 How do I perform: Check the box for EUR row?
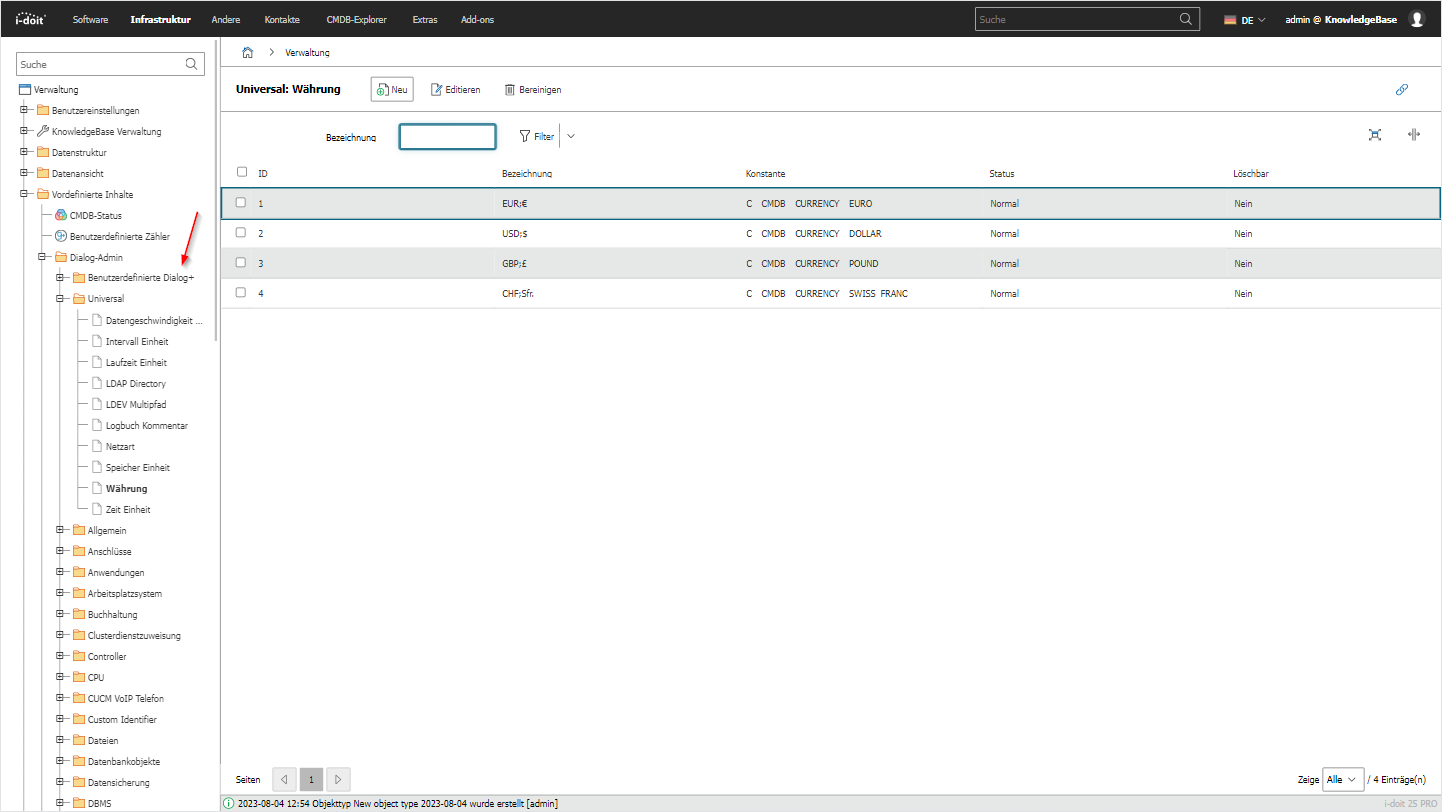[x=241, y=203]
